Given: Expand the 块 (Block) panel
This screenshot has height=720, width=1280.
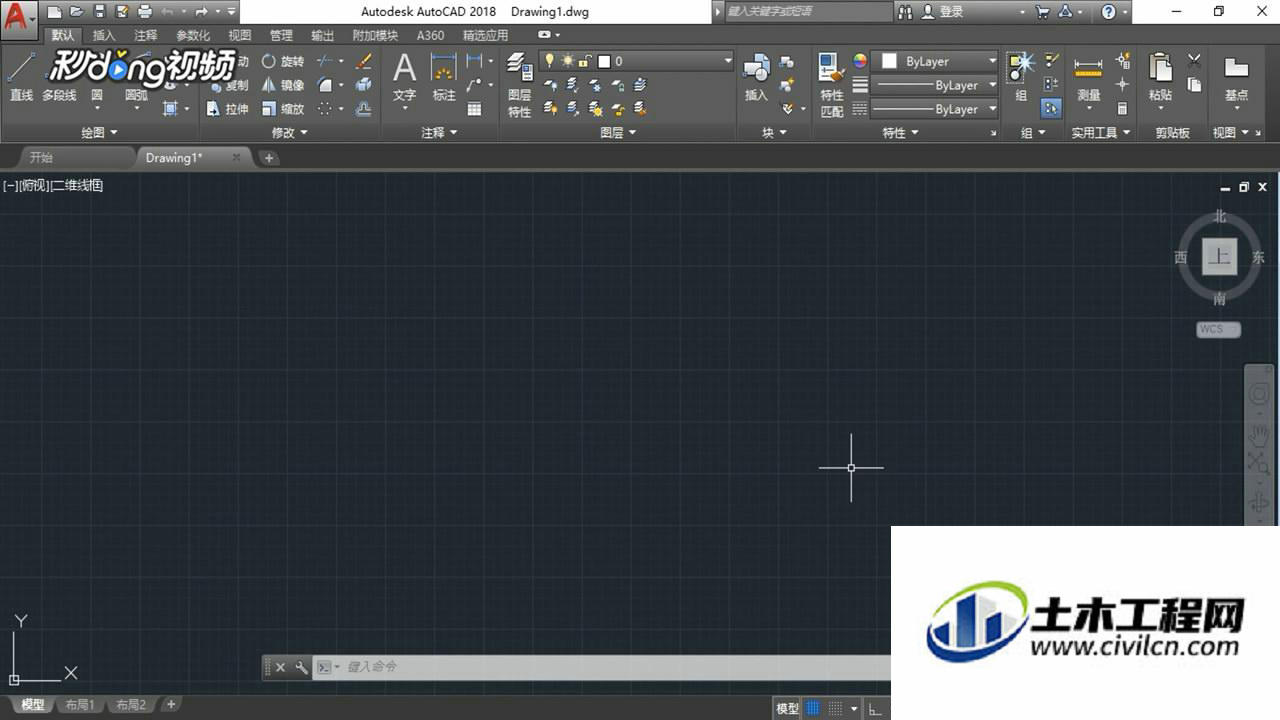Looking at the screenshot, I should point(774,132).
